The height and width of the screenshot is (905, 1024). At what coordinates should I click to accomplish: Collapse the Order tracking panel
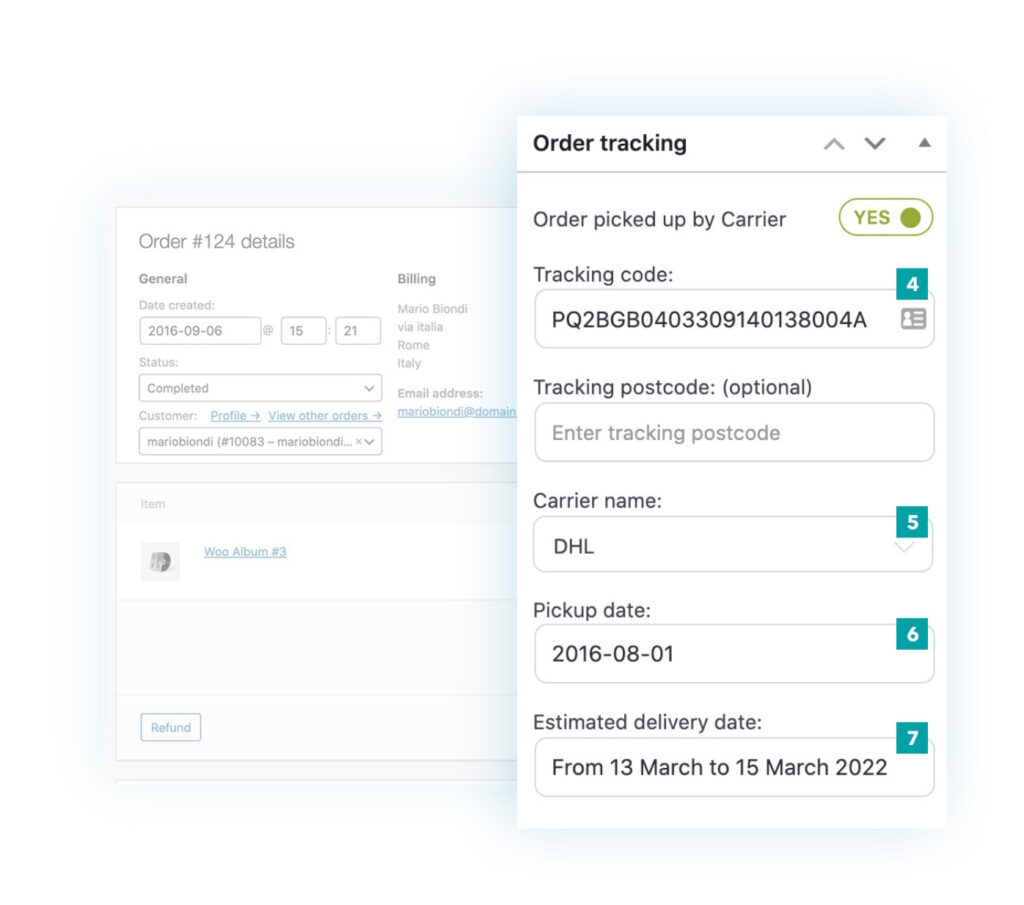click(922, 143)
